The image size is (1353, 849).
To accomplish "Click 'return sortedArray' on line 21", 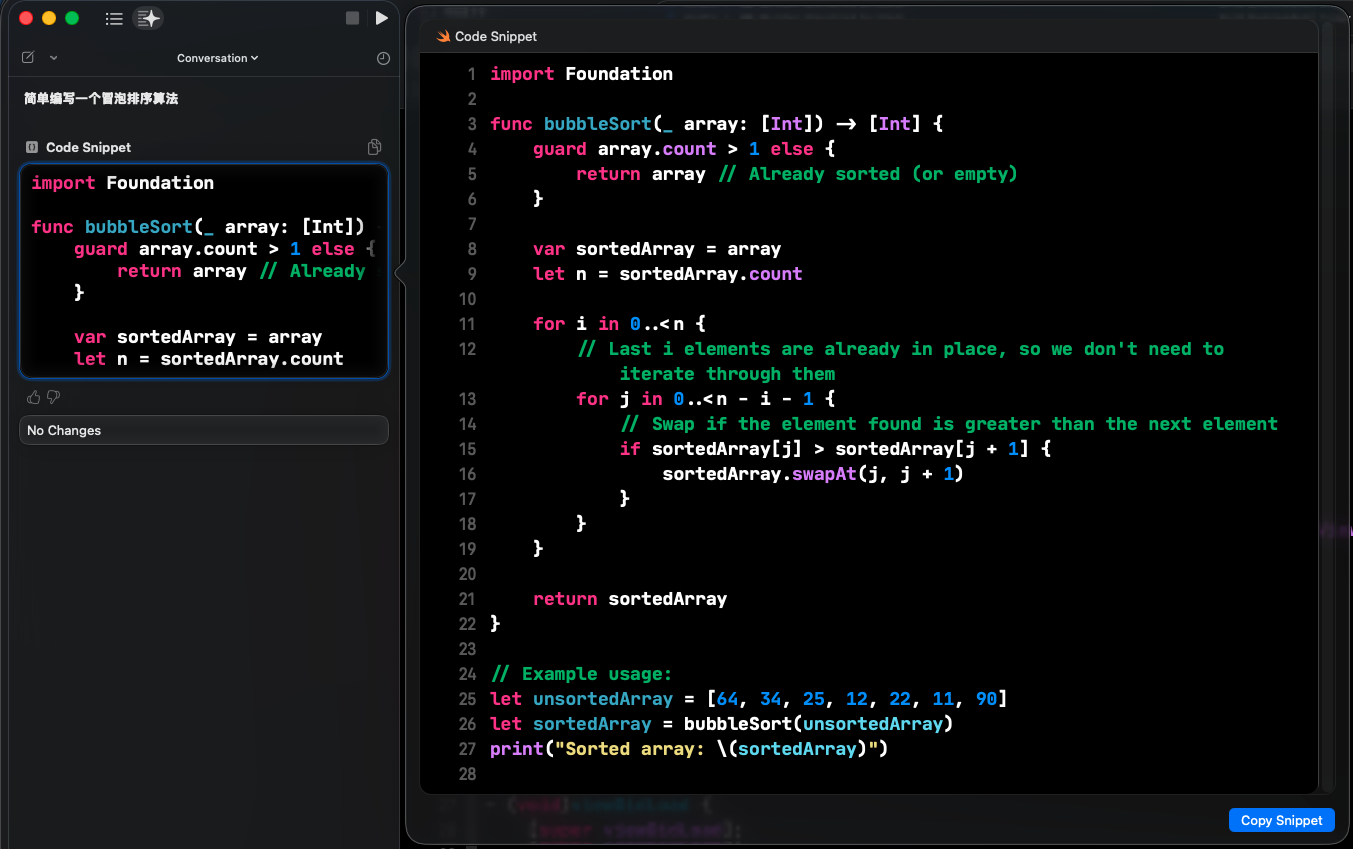I will [x=630, y=599].
